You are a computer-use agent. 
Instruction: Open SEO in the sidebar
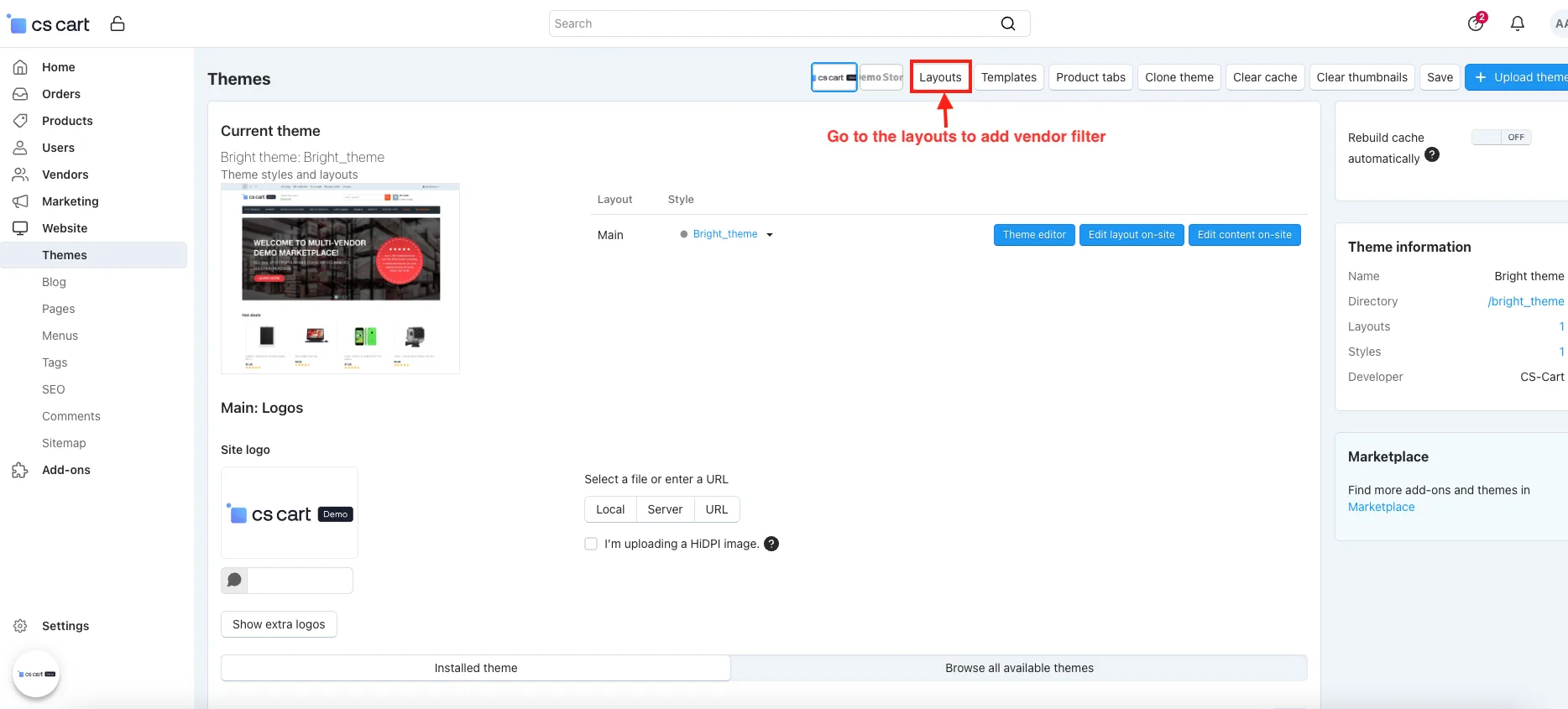(54, 389)
